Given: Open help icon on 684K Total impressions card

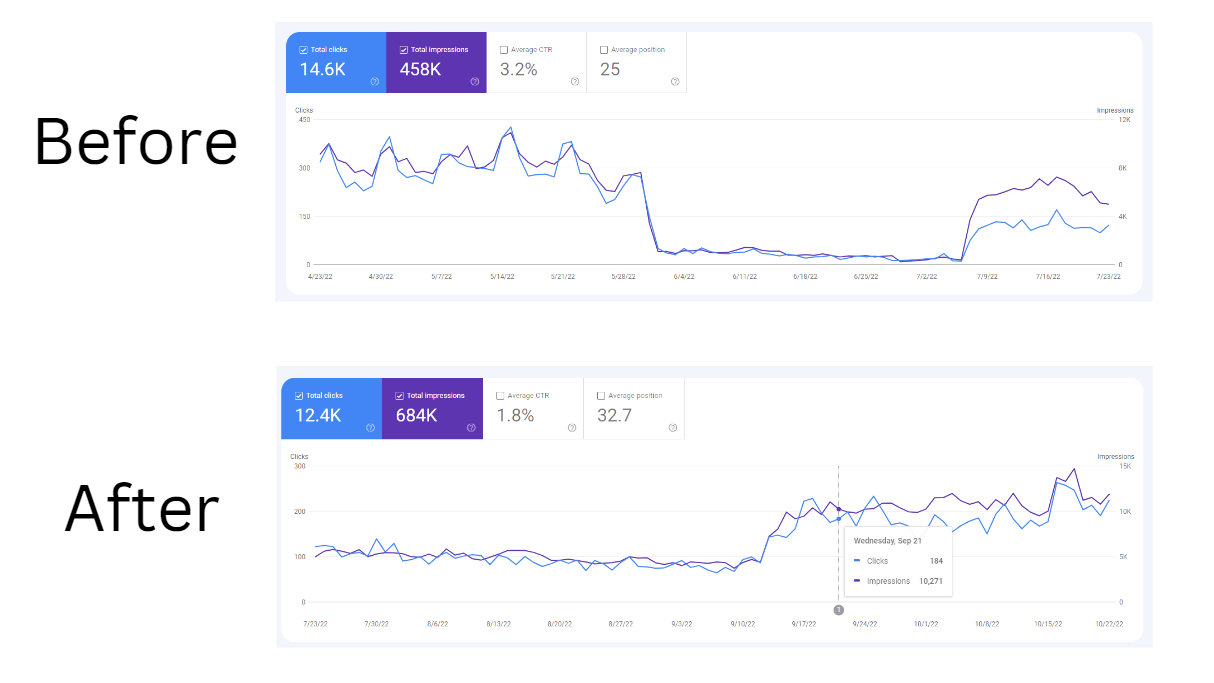Looking at the screenshot, I should [x=471, y=428].
